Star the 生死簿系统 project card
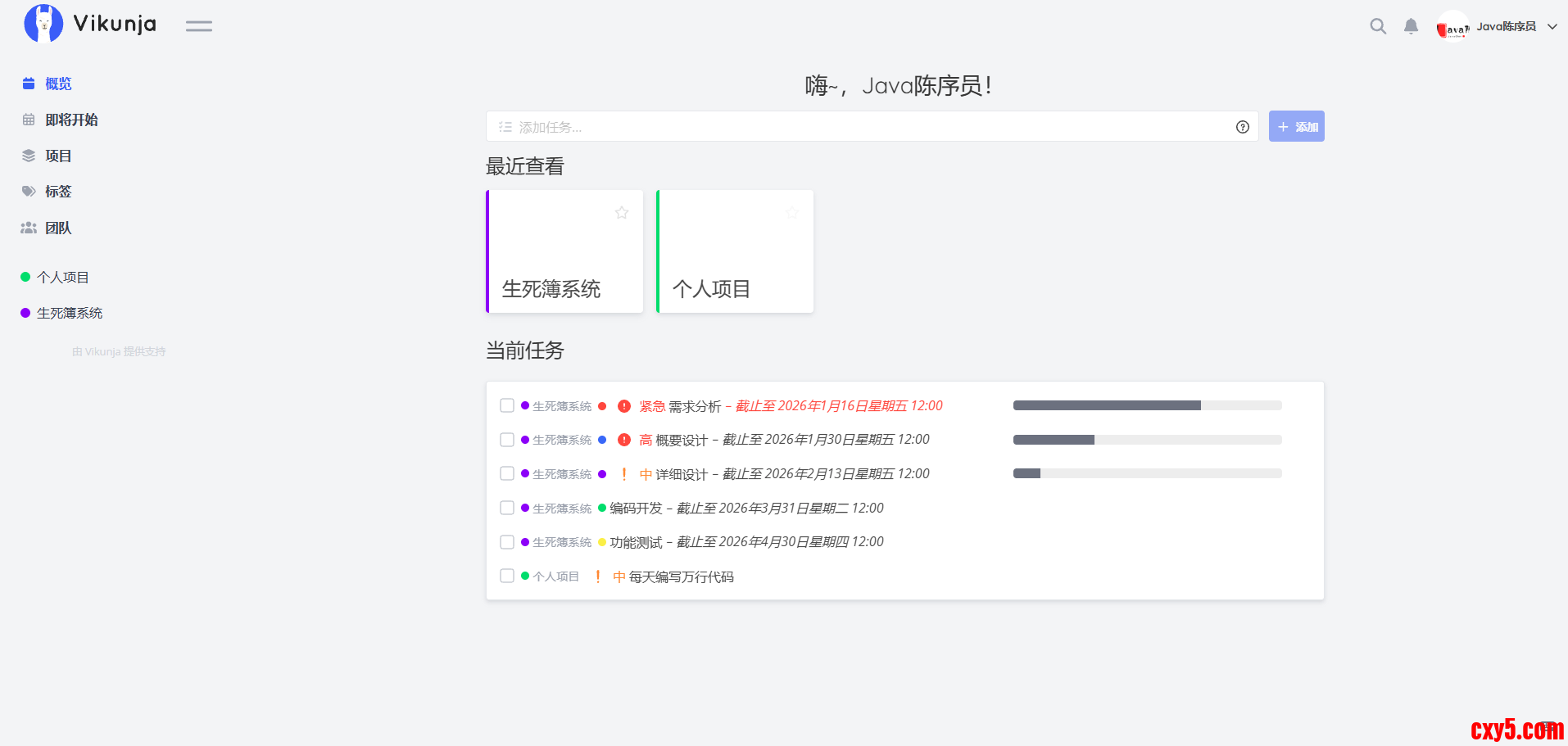Viewport: 1568px width, 746px height. click(622, 213)
